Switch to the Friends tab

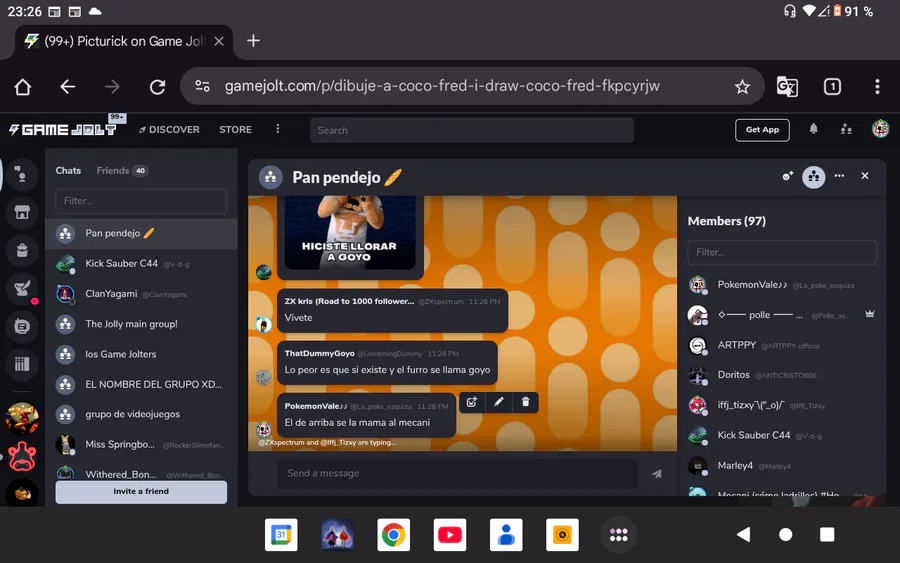(122, 170)
